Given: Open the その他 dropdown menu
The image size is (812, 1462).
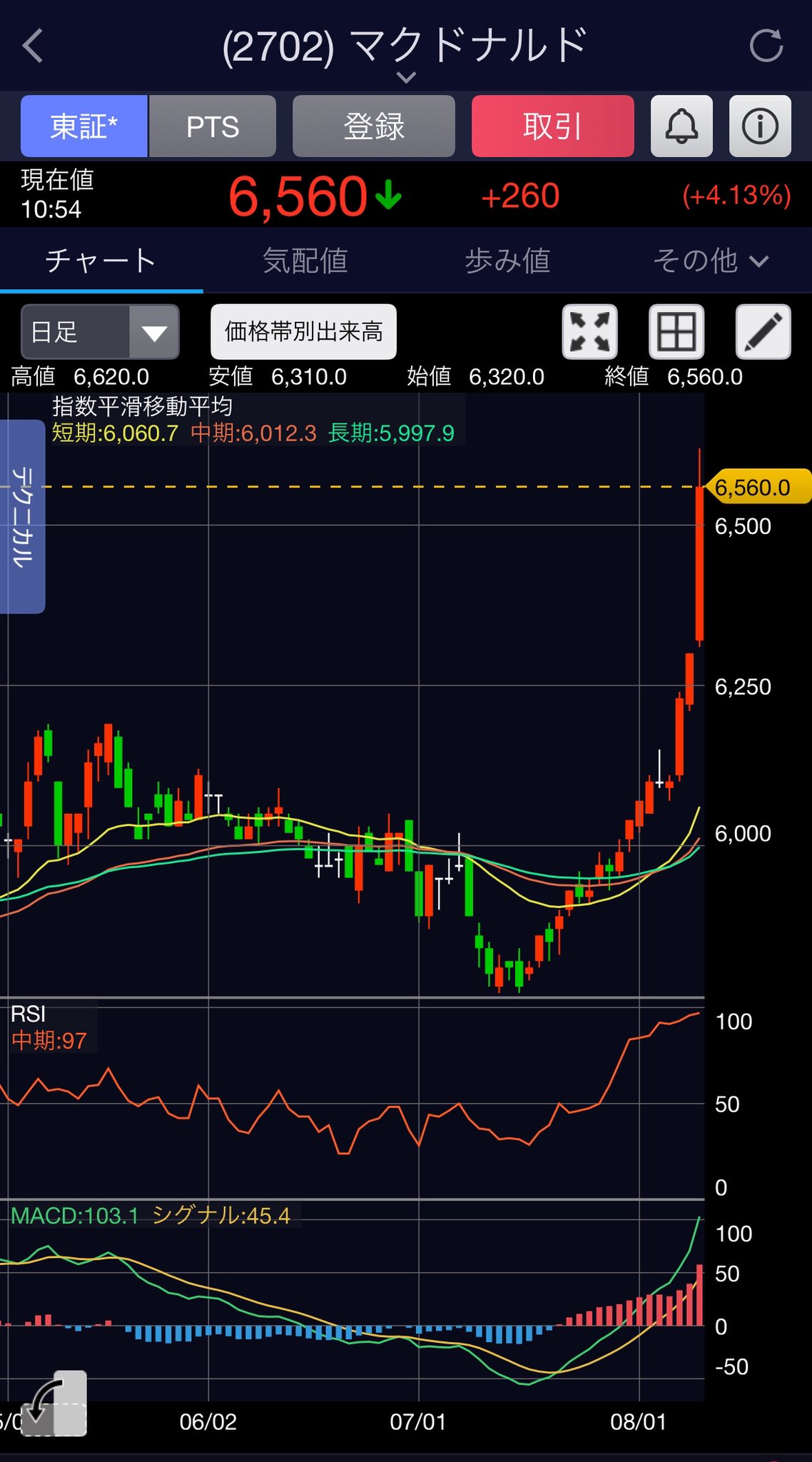Looking at the screenshot, I should (711, 261).
